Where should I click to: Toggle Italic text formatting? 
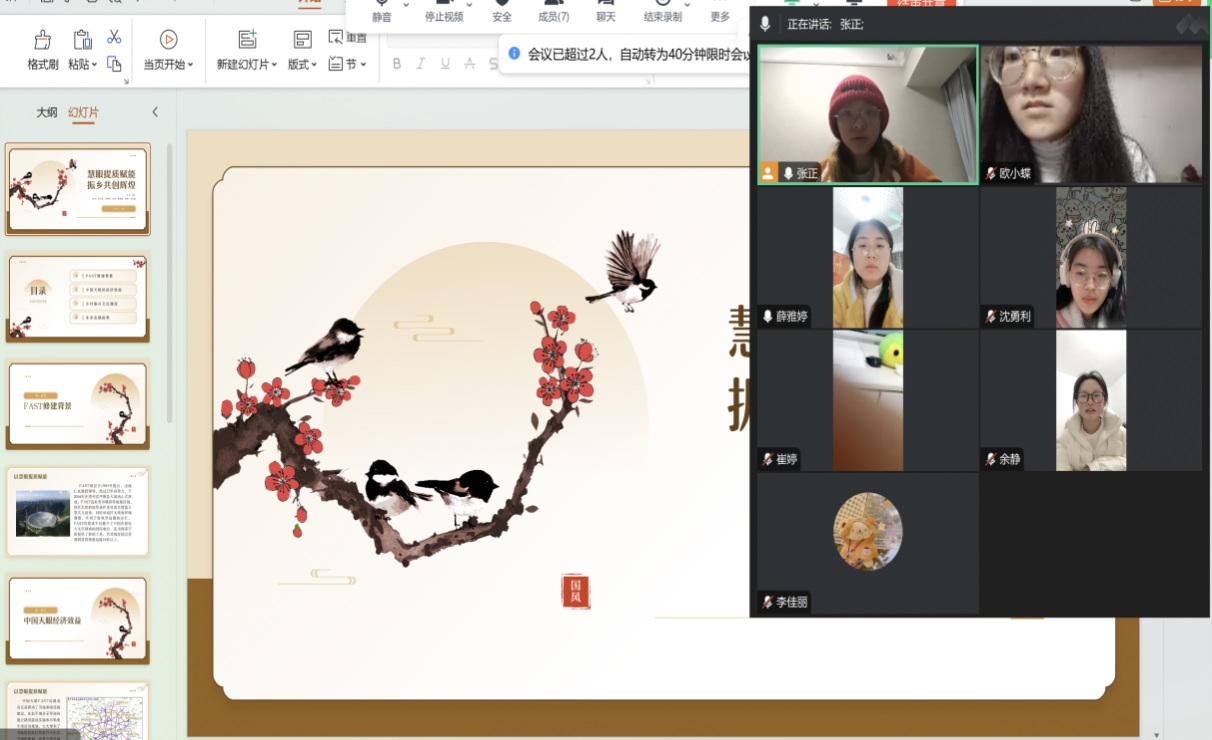pyautogui.click(x=420, y=64)
